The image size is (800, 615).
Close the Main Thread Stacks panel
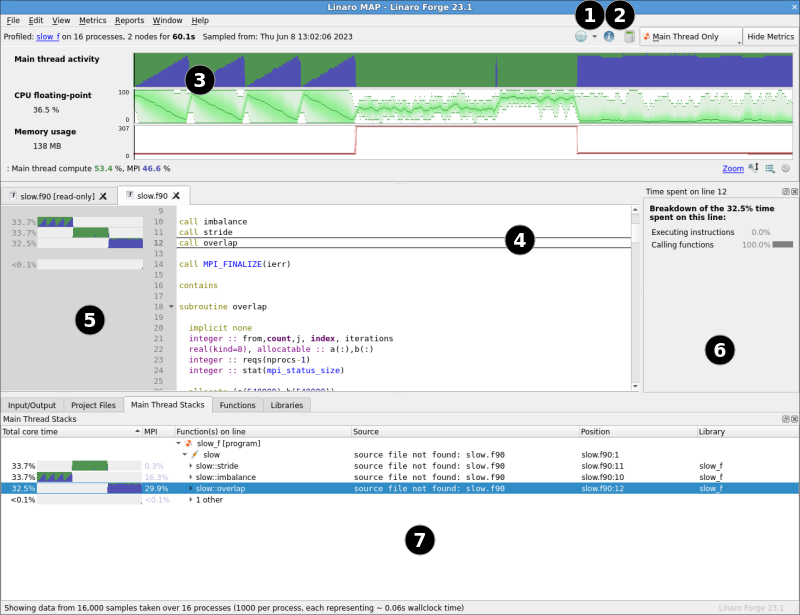(794, 419)
